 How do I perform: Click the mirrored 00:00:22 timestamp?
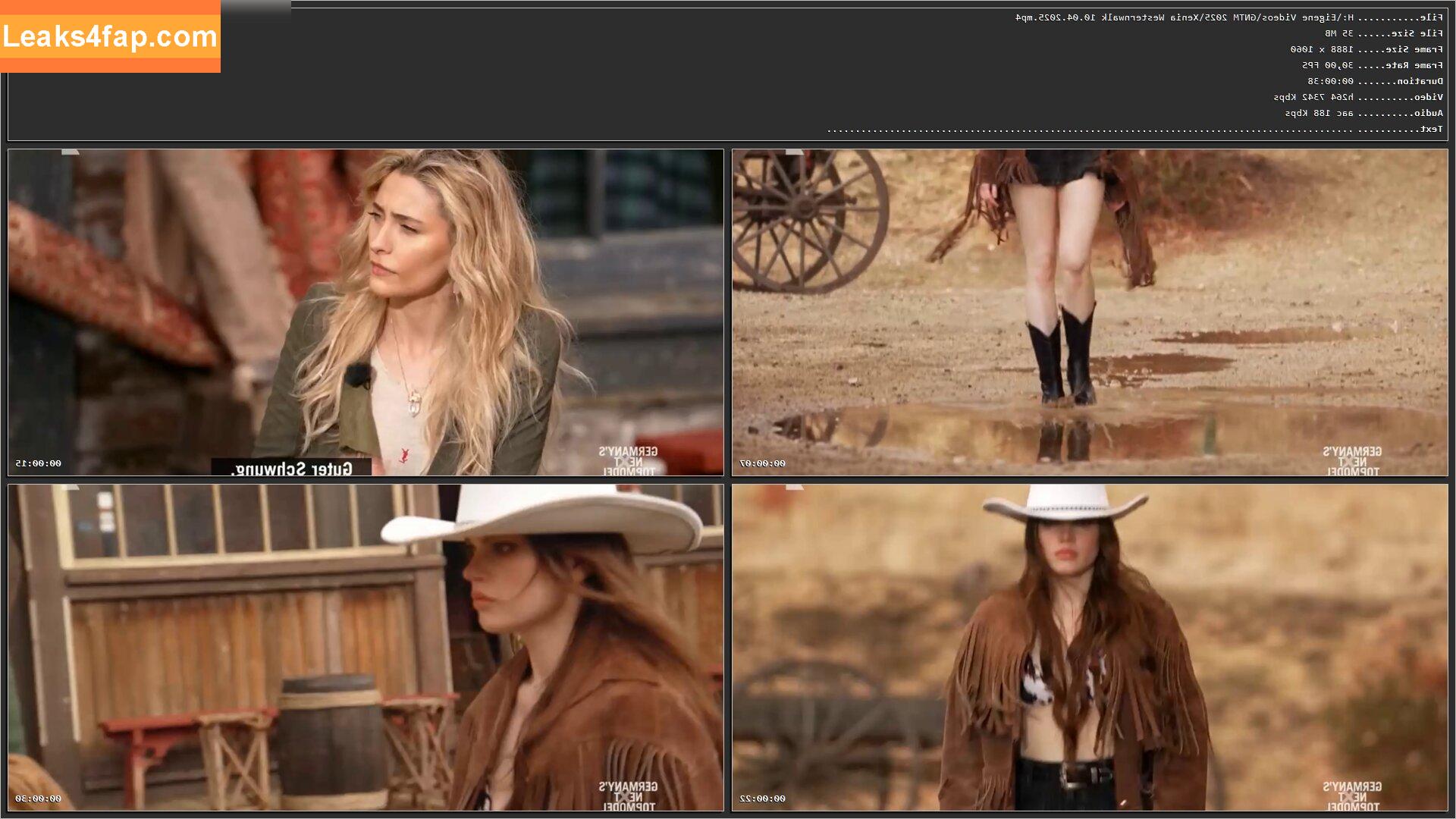coord(763,799)
